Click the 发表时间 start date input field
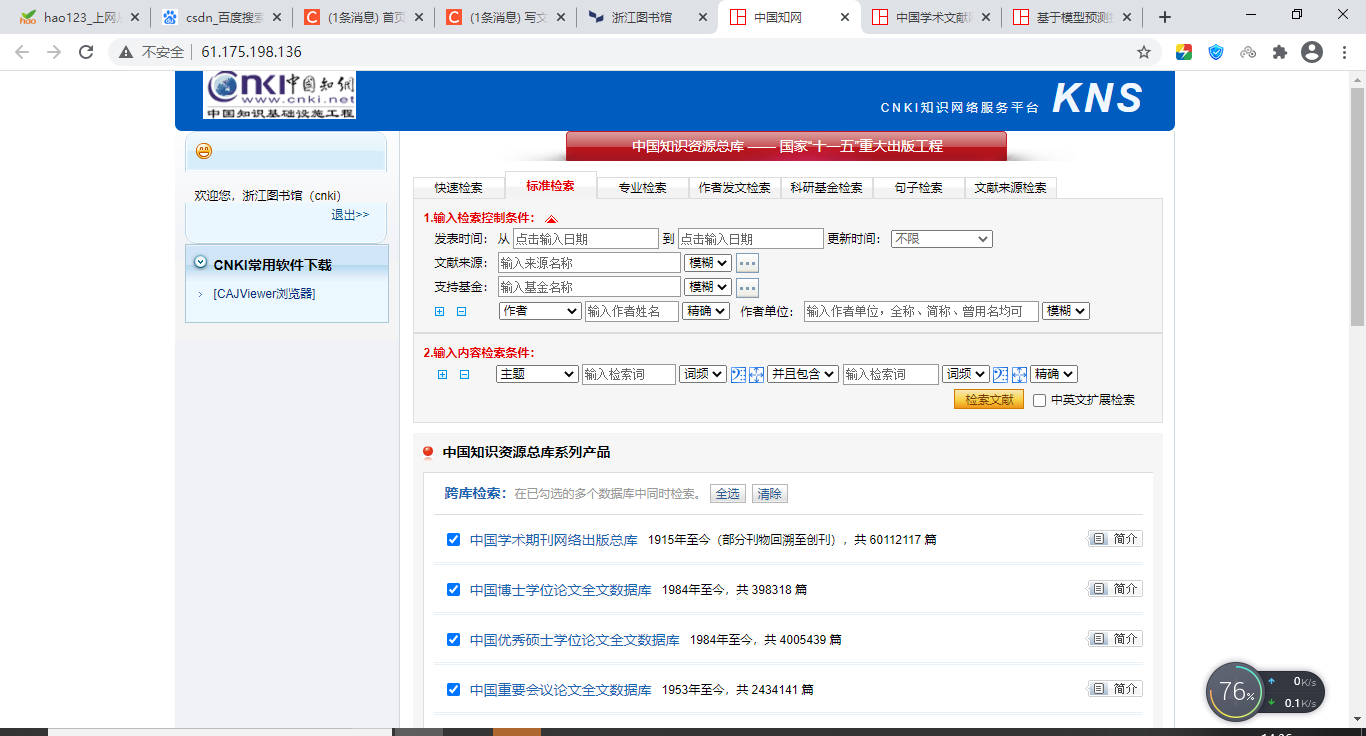This screenshot has height=736, width=1366. 585,239
